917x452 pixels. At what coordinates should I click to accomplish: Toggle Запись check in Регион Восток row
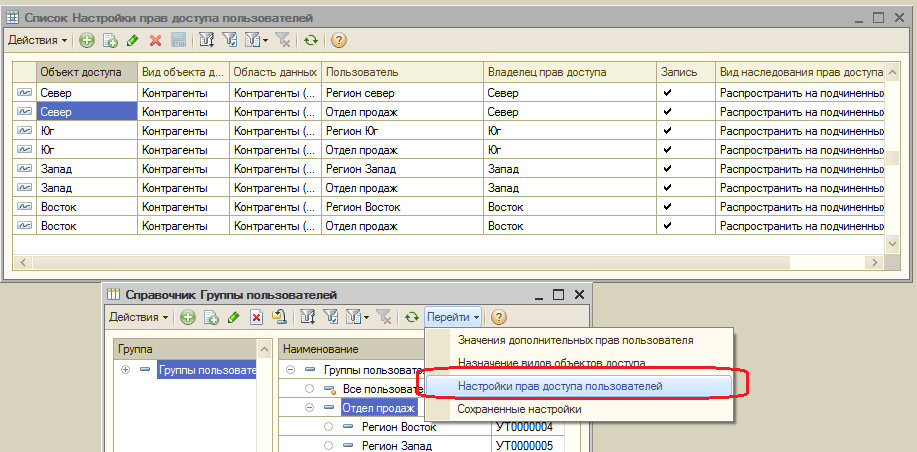(667, 207)
